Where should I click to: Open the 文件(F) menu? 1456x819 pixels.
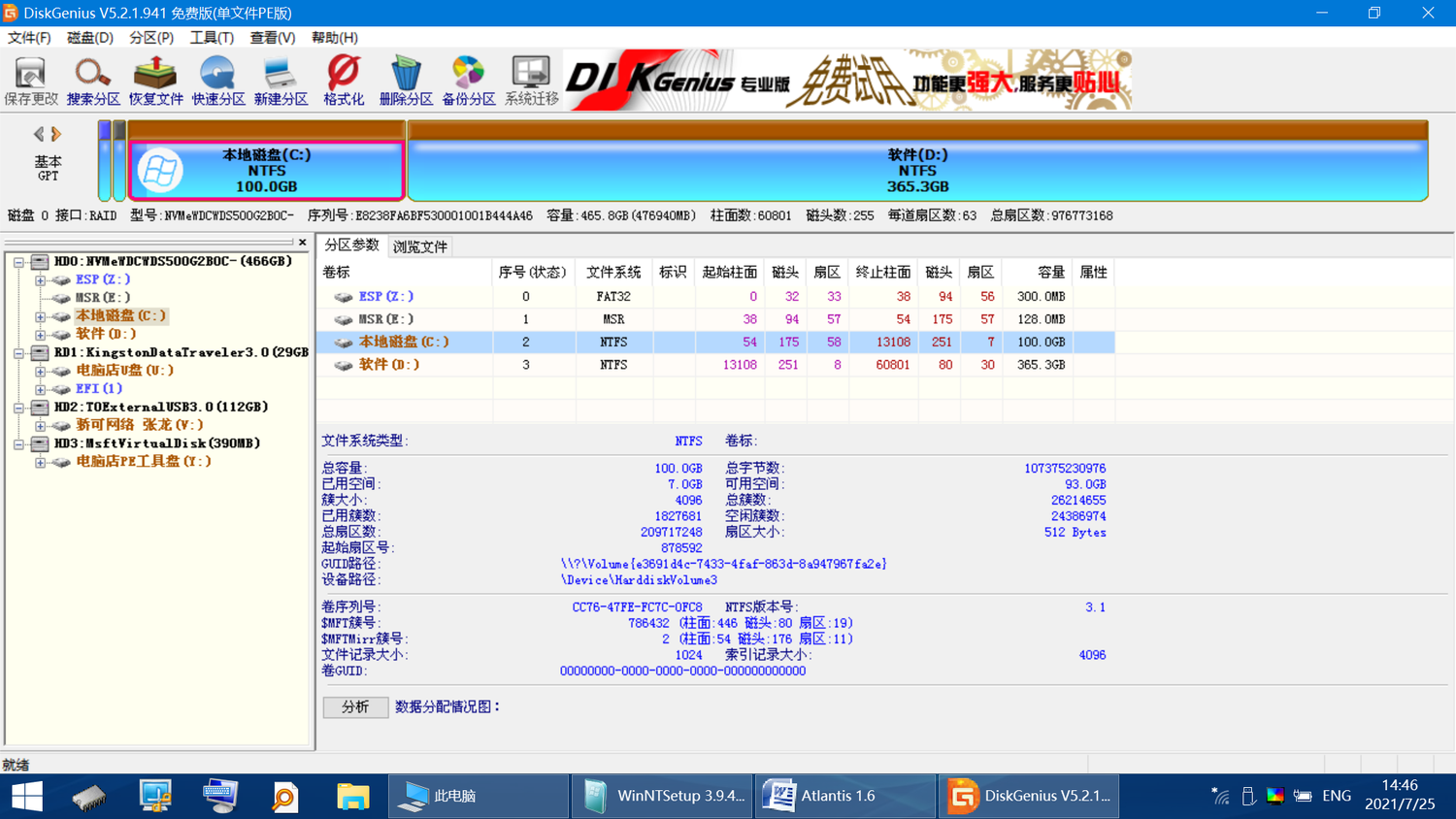coord(29,38)
